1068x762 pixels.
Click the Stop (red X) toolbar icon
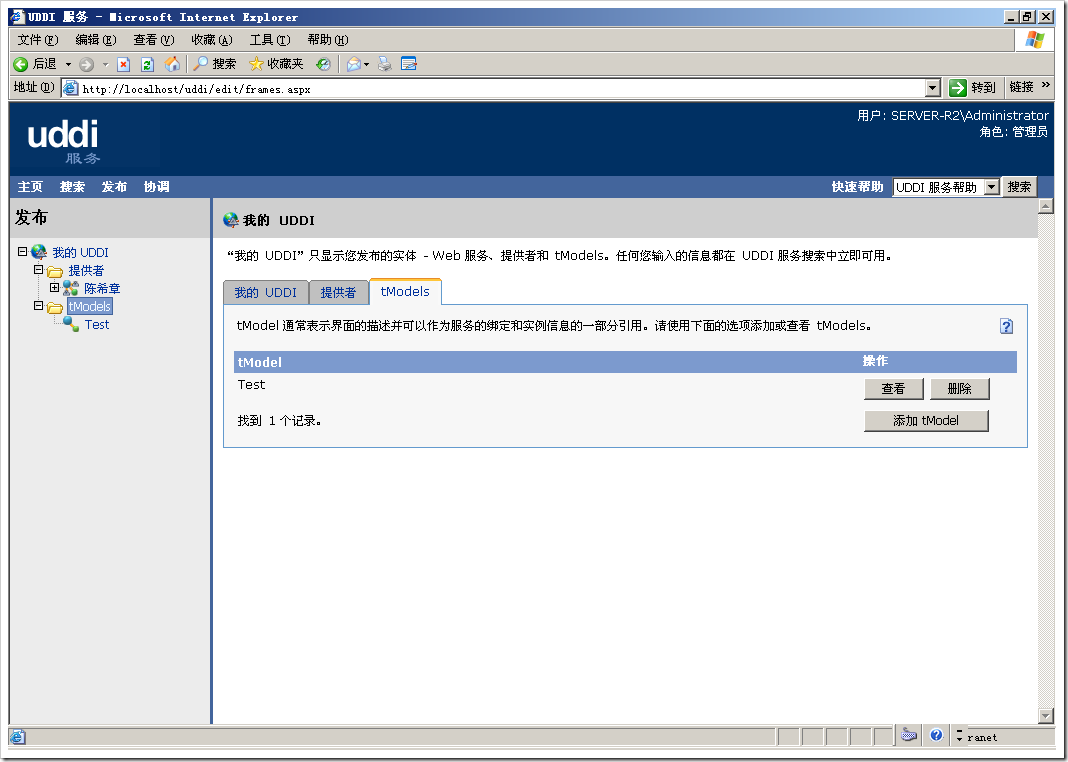point(123,64)
